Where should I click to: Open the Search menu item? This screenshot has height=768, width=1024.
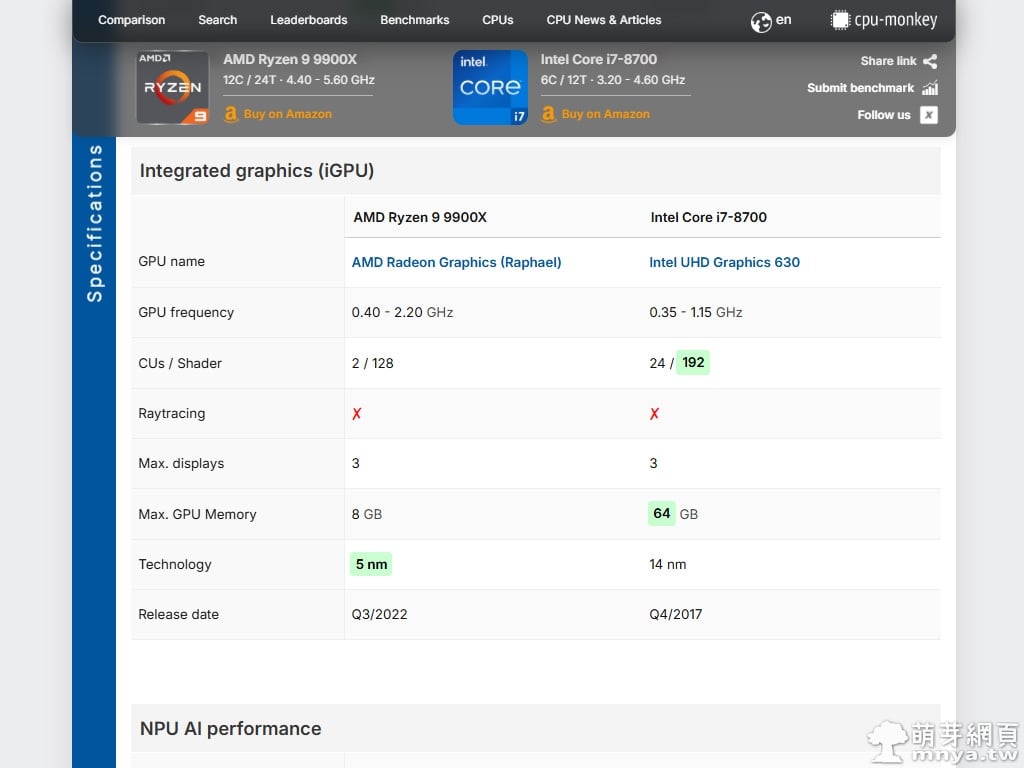[217, 20]
